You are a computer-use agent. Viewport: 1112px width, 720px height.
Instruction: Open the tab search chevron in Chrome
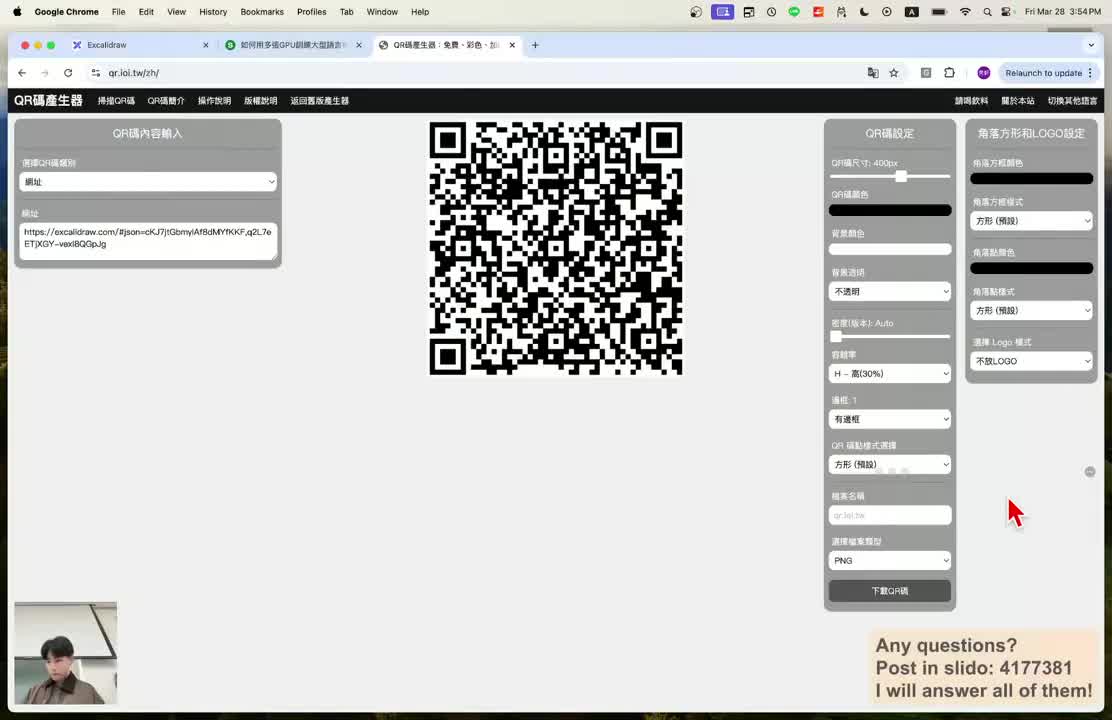(x=1091, y=45)
